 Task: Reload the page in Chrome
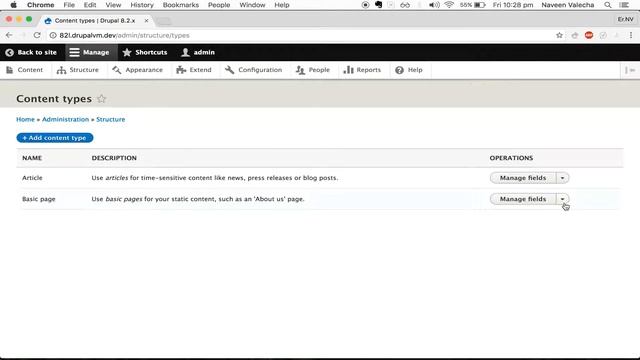click(37, 36)
